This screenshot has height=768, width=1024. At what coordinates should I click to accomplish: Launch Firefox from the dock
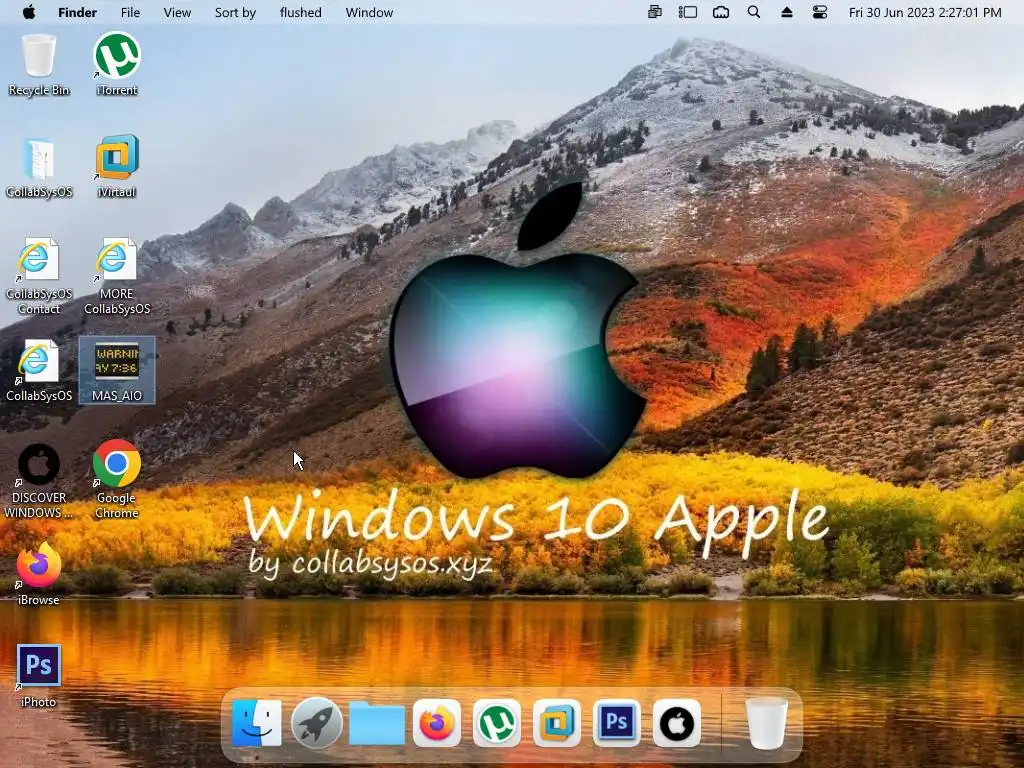pyautogui.click(x=437, y=723)
